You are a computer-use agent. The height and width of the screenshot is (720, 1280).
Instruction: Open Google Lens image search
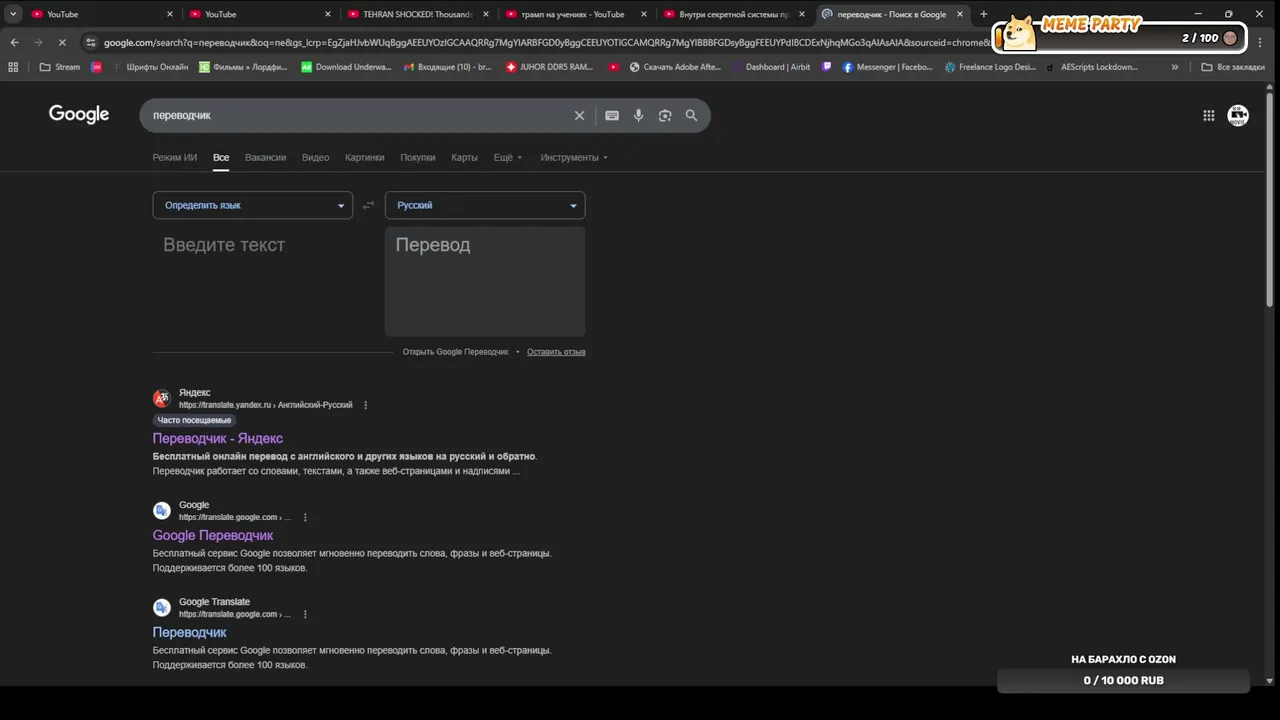coord(665,115)
